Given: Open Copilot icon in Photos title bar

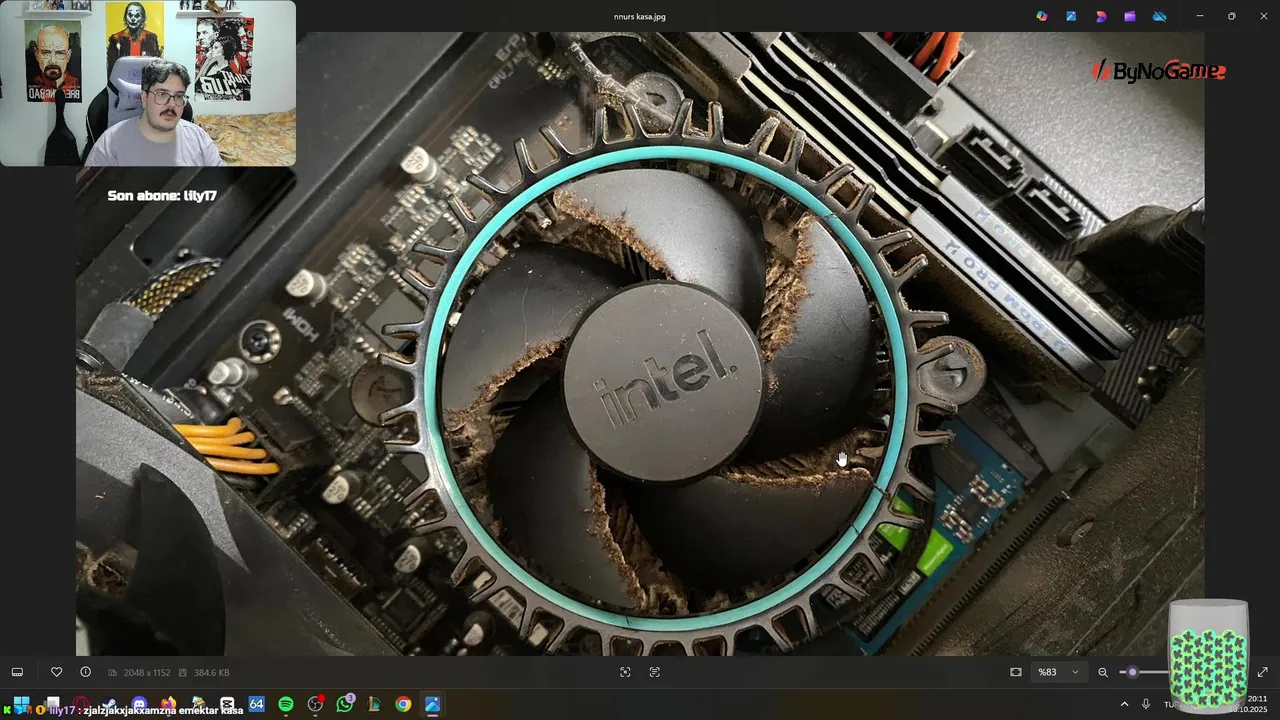Looking at the screenshot, I should click(x=1042, y=16).
